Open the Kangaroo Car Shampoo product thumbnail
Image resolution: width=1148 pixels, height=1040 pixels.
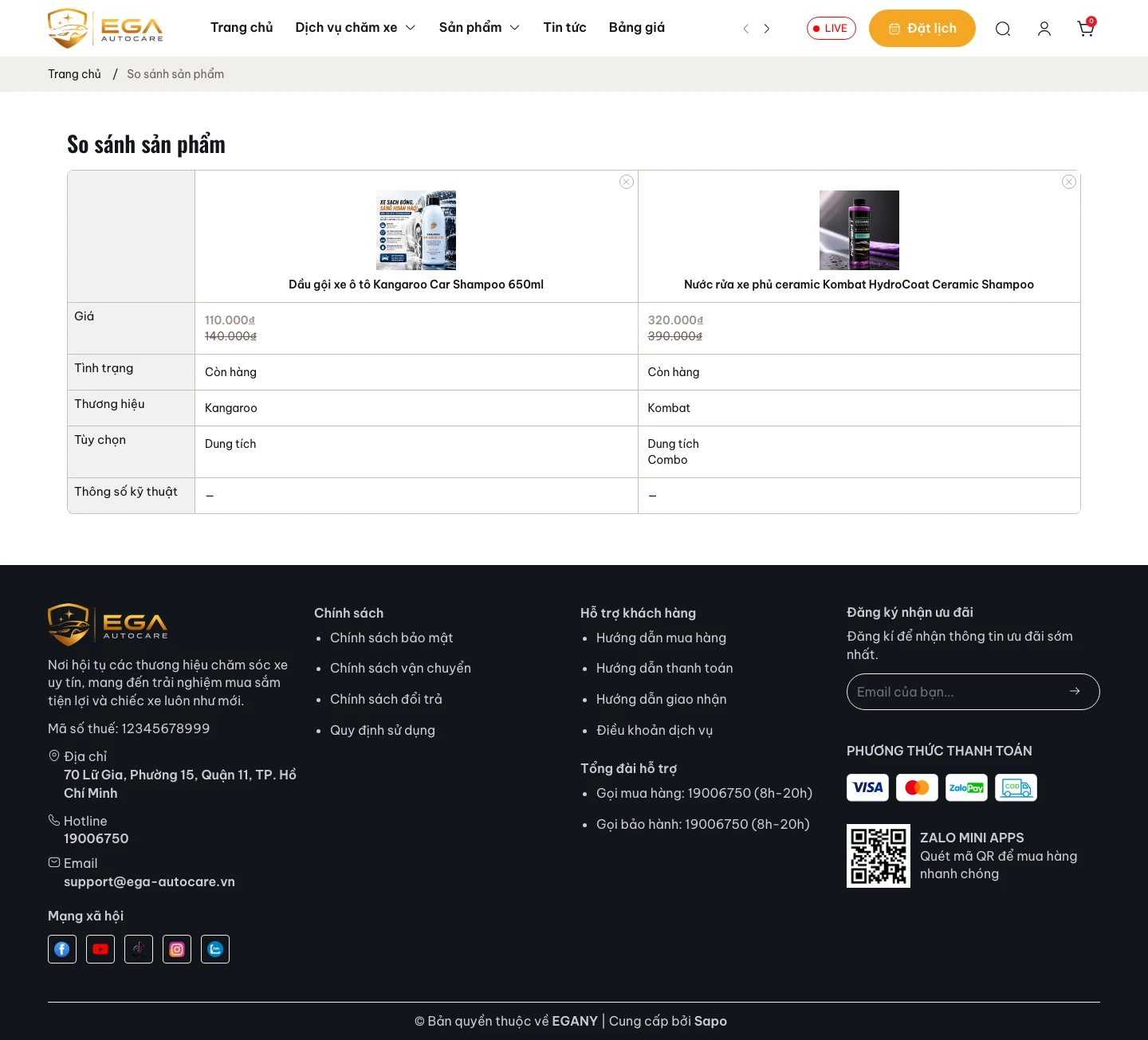tap(416, 230)
